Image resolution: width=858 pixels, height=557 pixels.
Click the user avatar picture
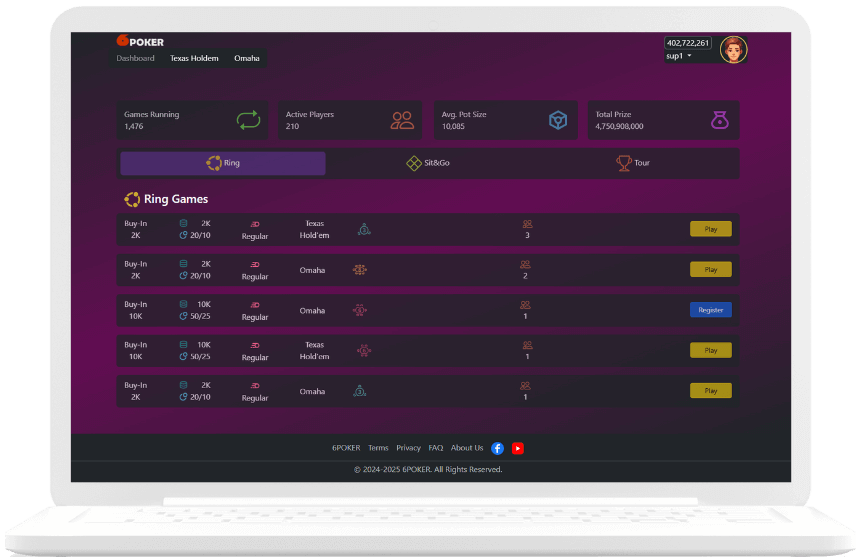[x=733, y=49]
